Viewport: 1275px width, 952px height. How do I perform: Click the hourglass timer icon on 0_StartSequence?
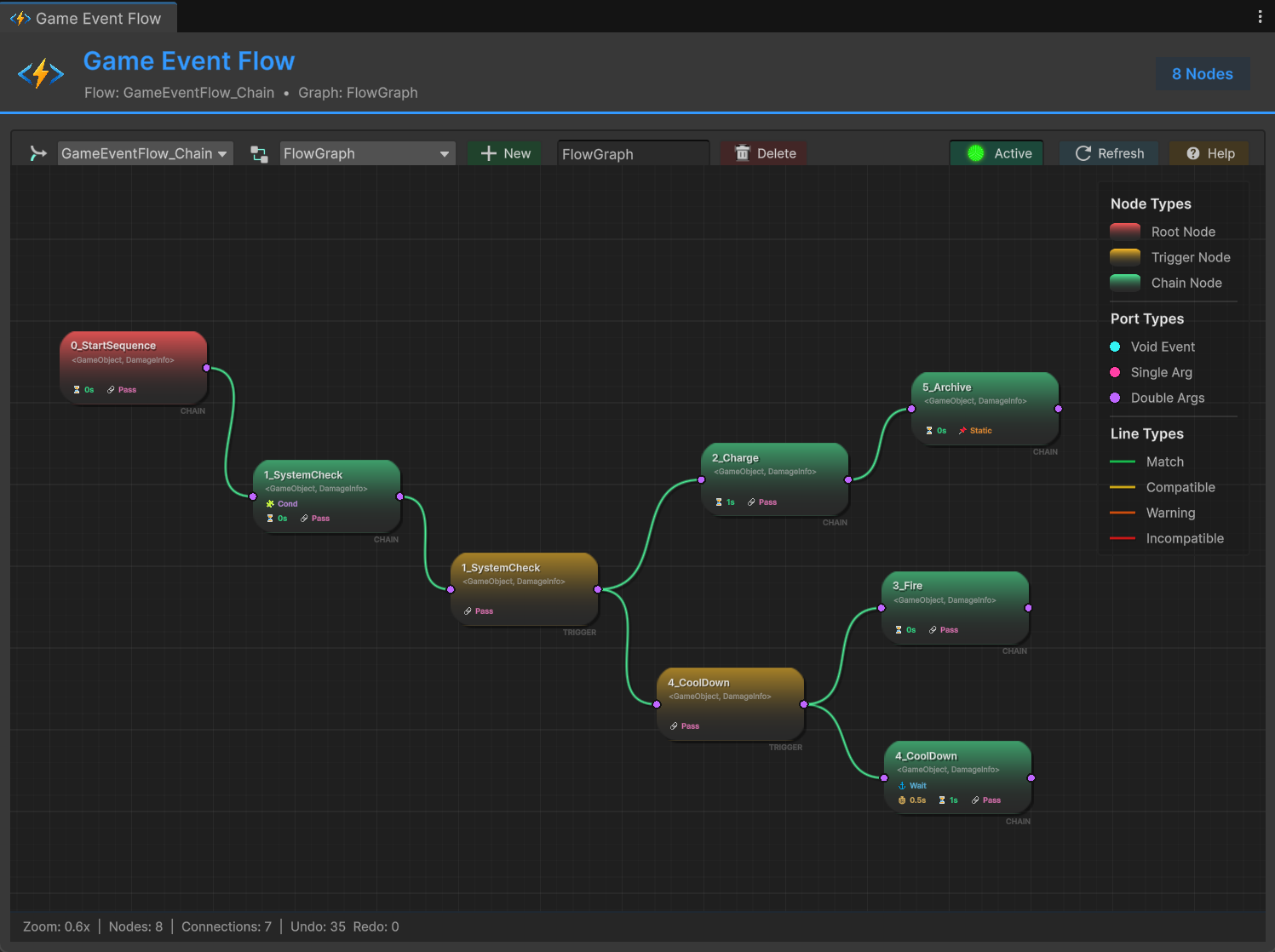[76, 389]
